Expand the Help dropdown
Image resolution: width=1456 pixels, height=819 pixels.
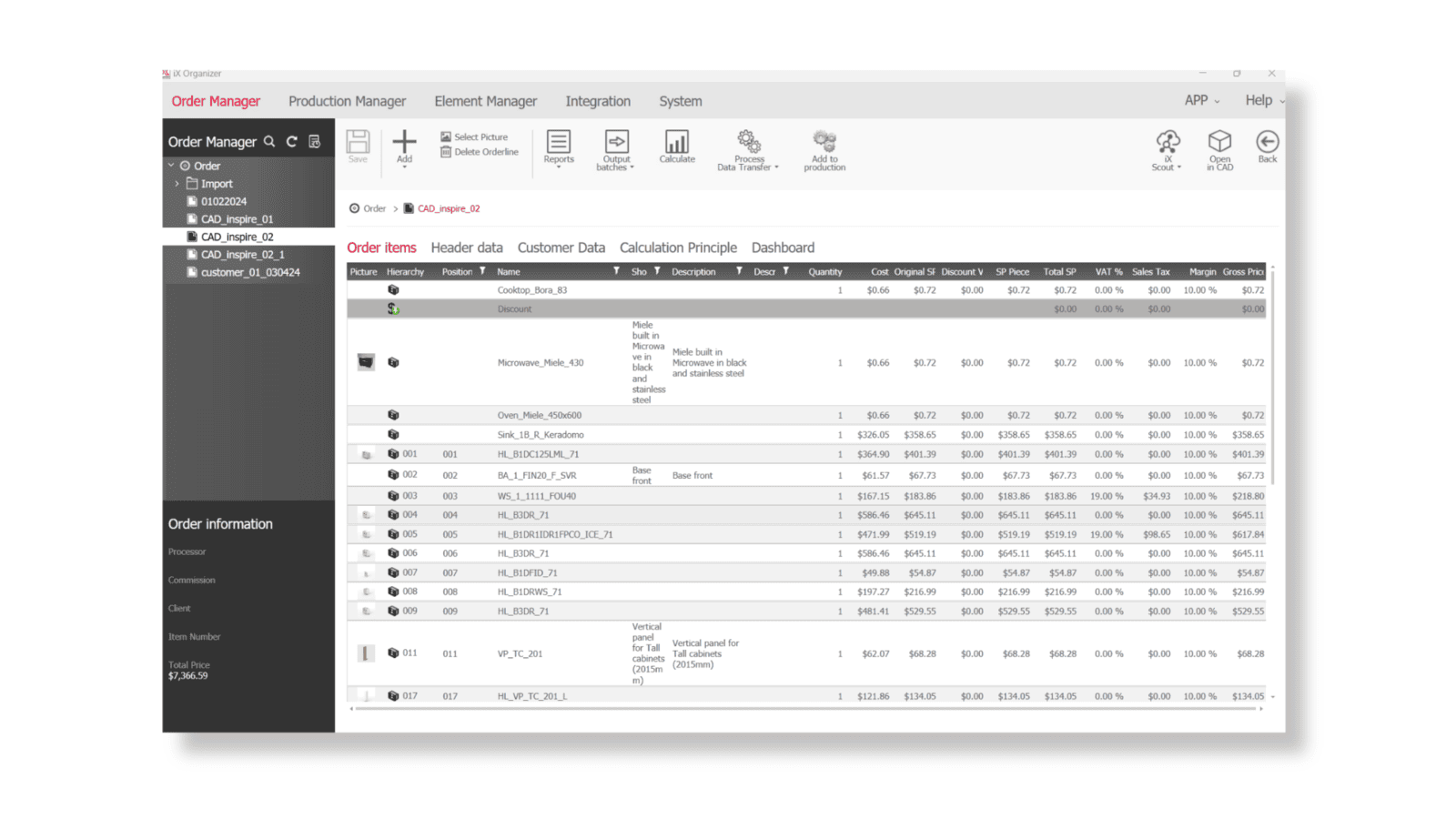point(1265,100)
